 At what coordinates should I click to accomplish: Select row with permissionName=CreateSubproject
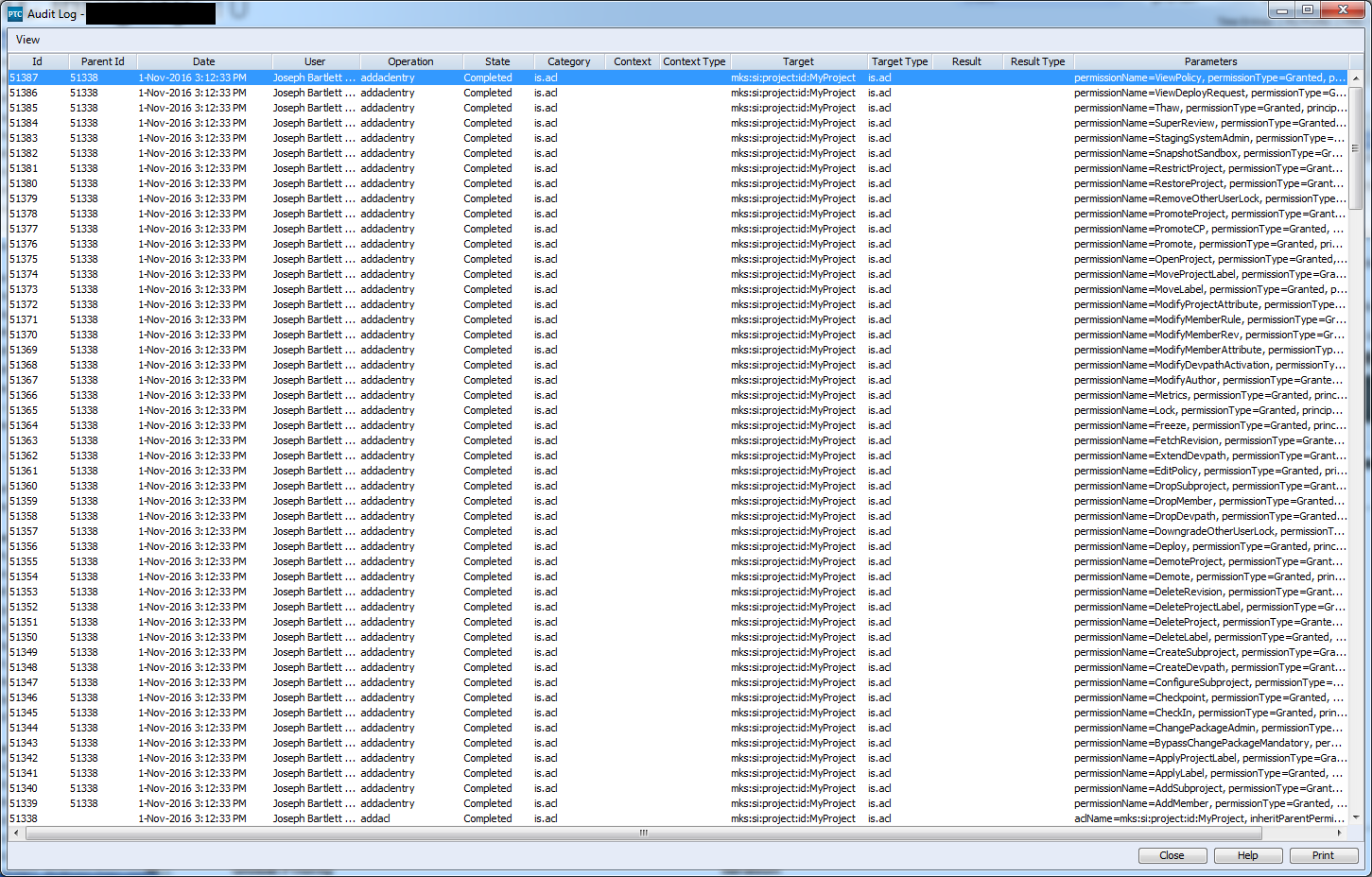click(678, 652)
